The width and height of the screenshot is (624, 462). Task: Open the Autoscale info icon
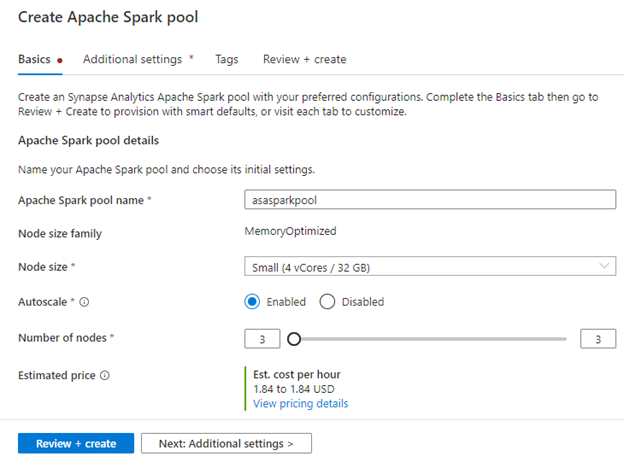[x=84, y=302]
